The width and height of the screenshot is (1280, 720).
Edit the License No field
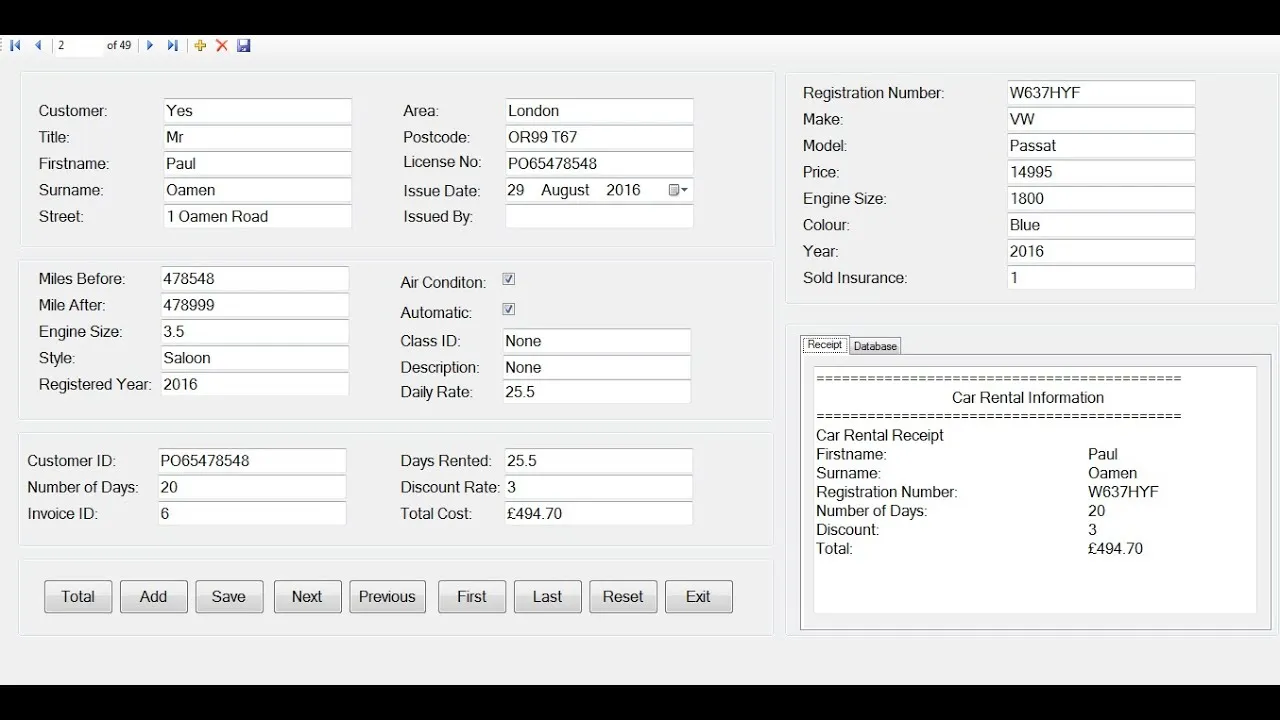point(599,164)
